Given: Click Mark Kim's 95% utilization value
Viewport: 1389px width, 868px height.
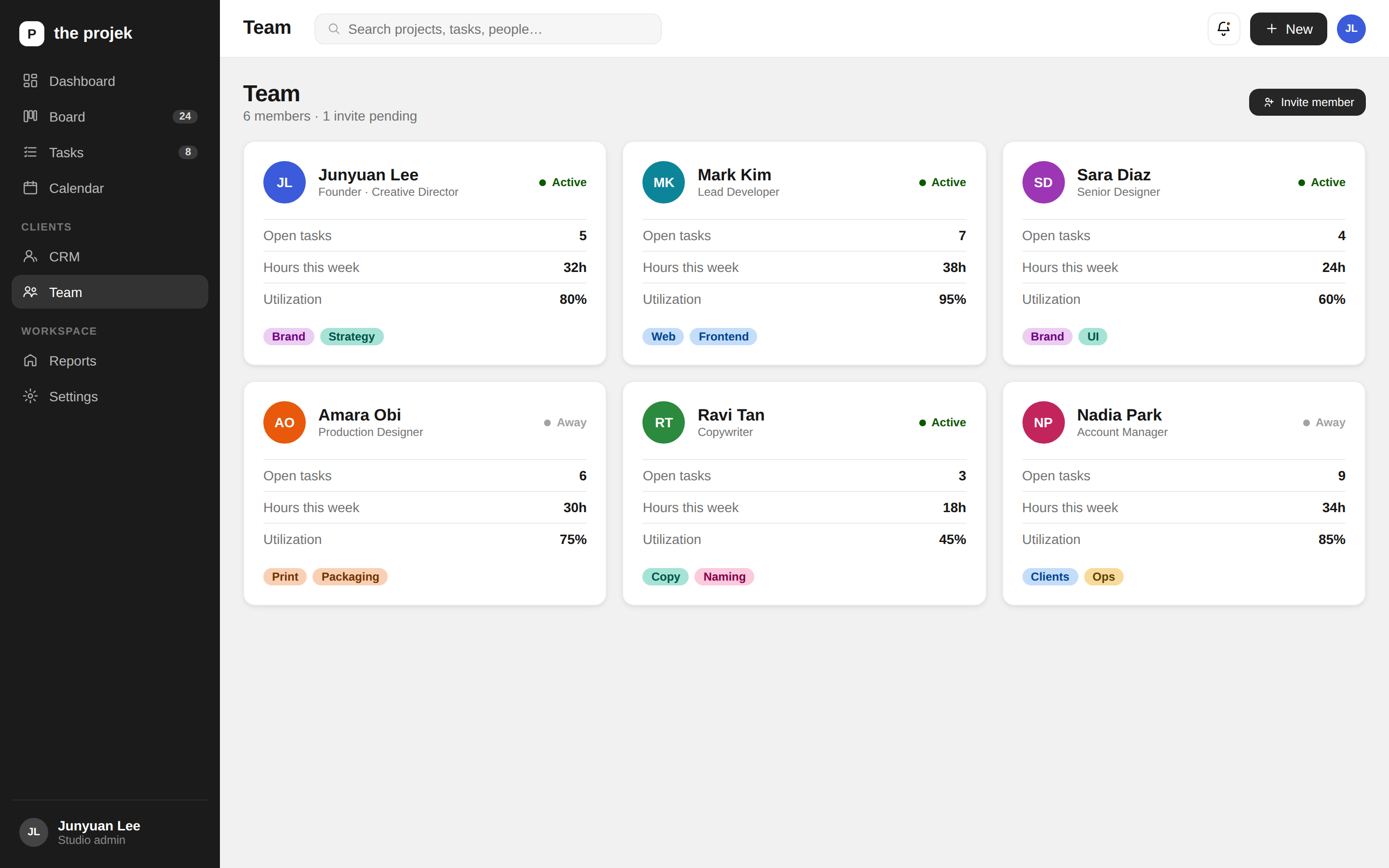Looking at the screenshot, I should [x=952, y=299].
